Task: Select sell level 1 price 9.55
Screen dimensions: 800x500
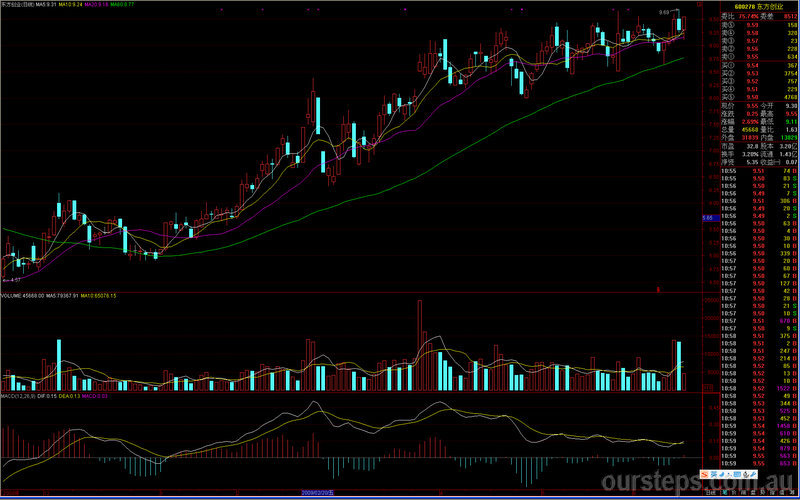Action: 753,56
